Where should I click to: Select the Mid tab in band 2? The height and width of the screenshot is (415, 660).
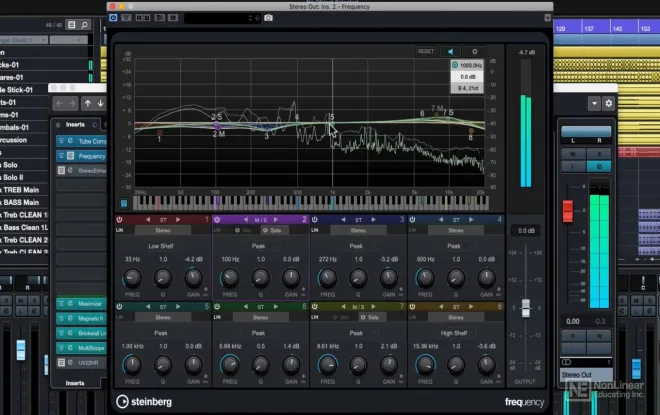coord(244,230)
